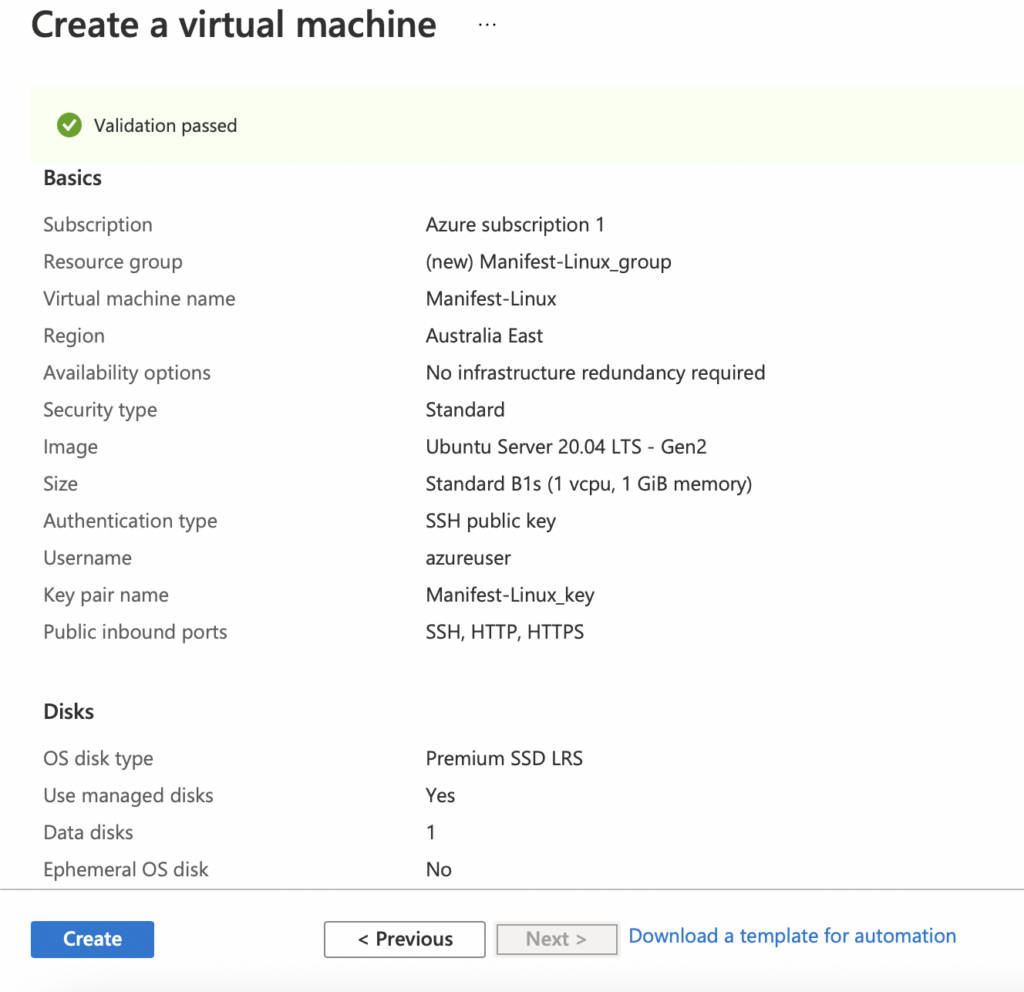The height and width of the screenshot is (992, 1024).
Task: Click the Manifest-Linux virtual machine name value
Action: pyautogui.click(x=491, y=298)
